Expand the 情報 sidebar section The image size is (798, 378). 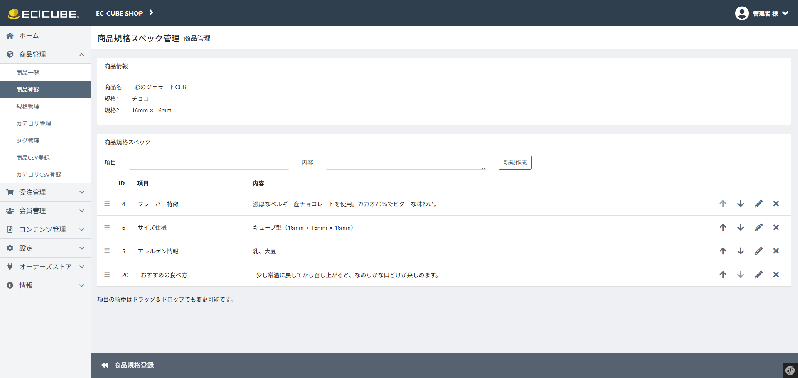45,285
